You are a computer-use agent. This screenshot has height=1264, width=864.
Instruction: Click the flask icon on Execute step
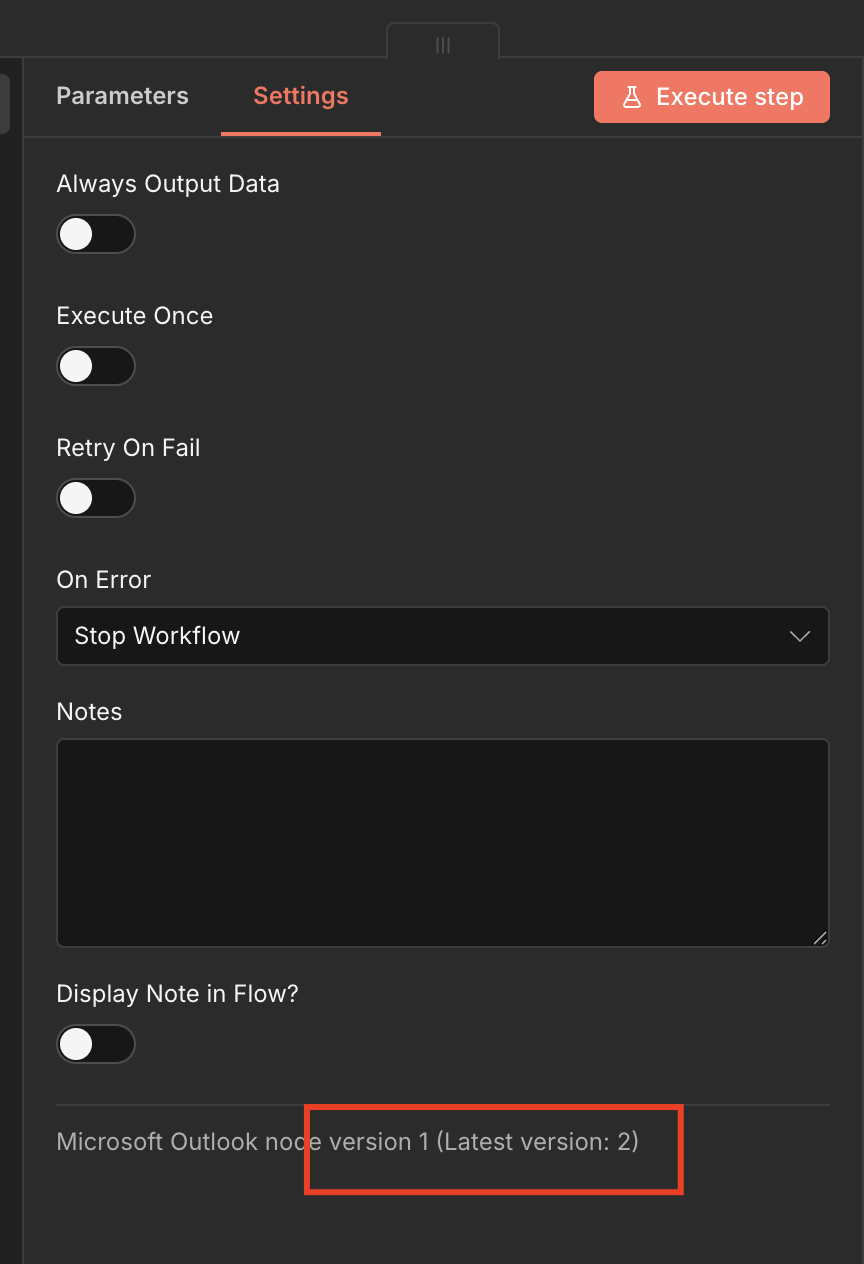click(x=631, y=97)
